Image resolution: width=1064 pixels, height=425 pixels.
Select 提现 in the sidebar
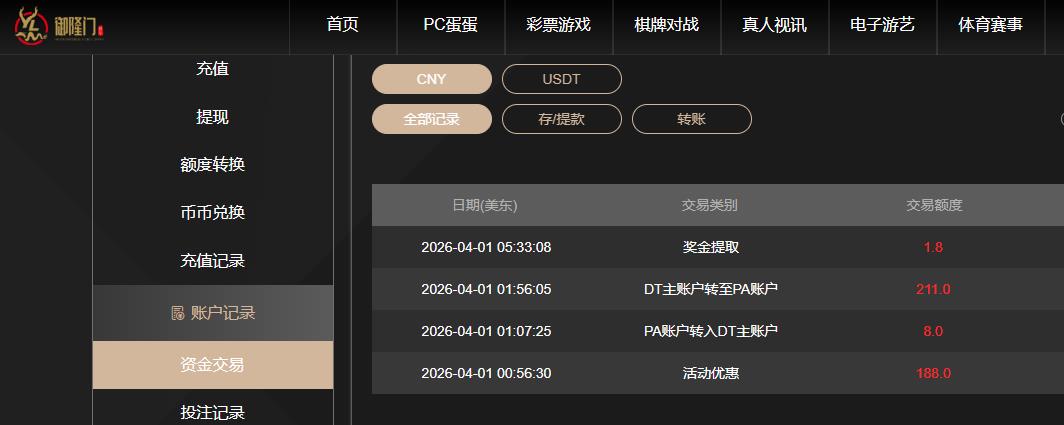(x=212, y=117)
